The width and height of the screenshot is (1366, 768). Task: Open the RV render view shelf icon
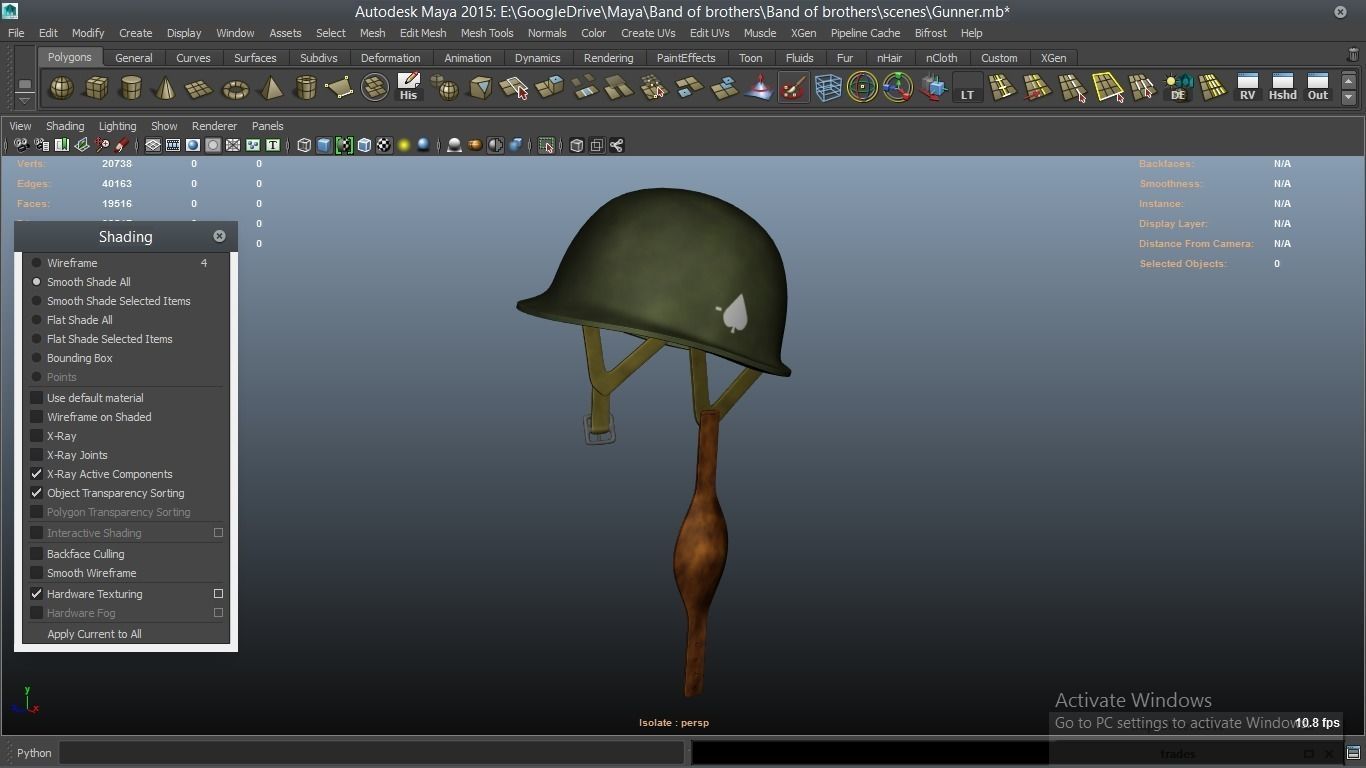1247,88
